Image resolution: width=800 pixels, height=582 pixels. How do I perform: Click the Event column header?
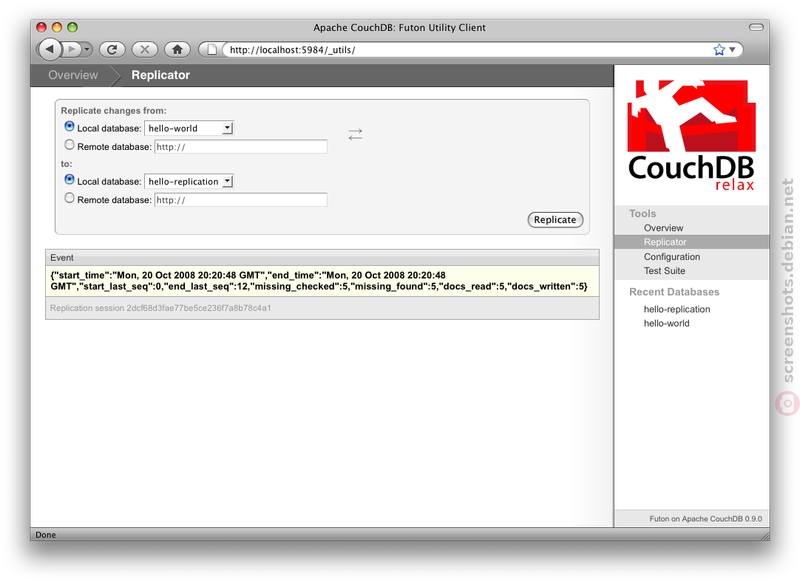[322, 258]
